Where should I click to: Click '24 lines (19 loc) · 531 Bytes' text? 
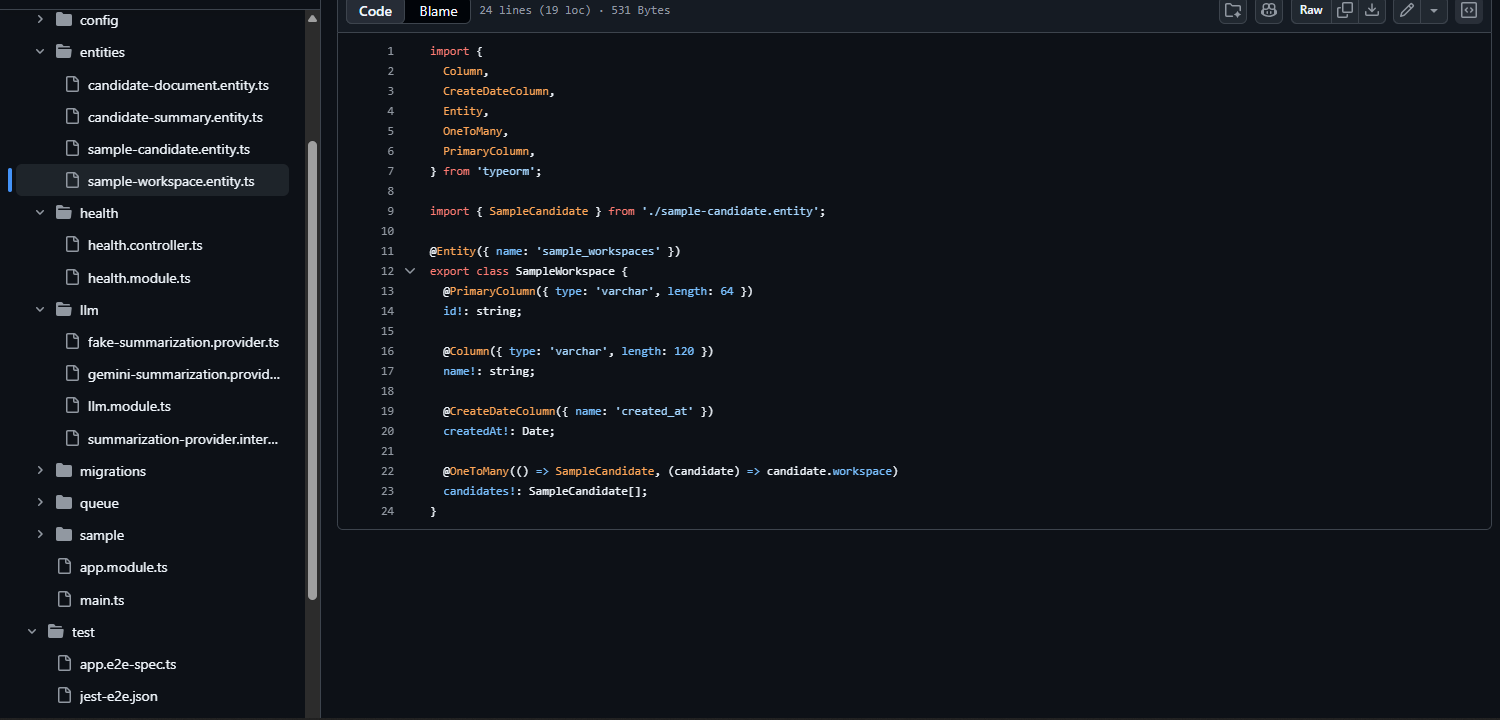tap(575, 10)
